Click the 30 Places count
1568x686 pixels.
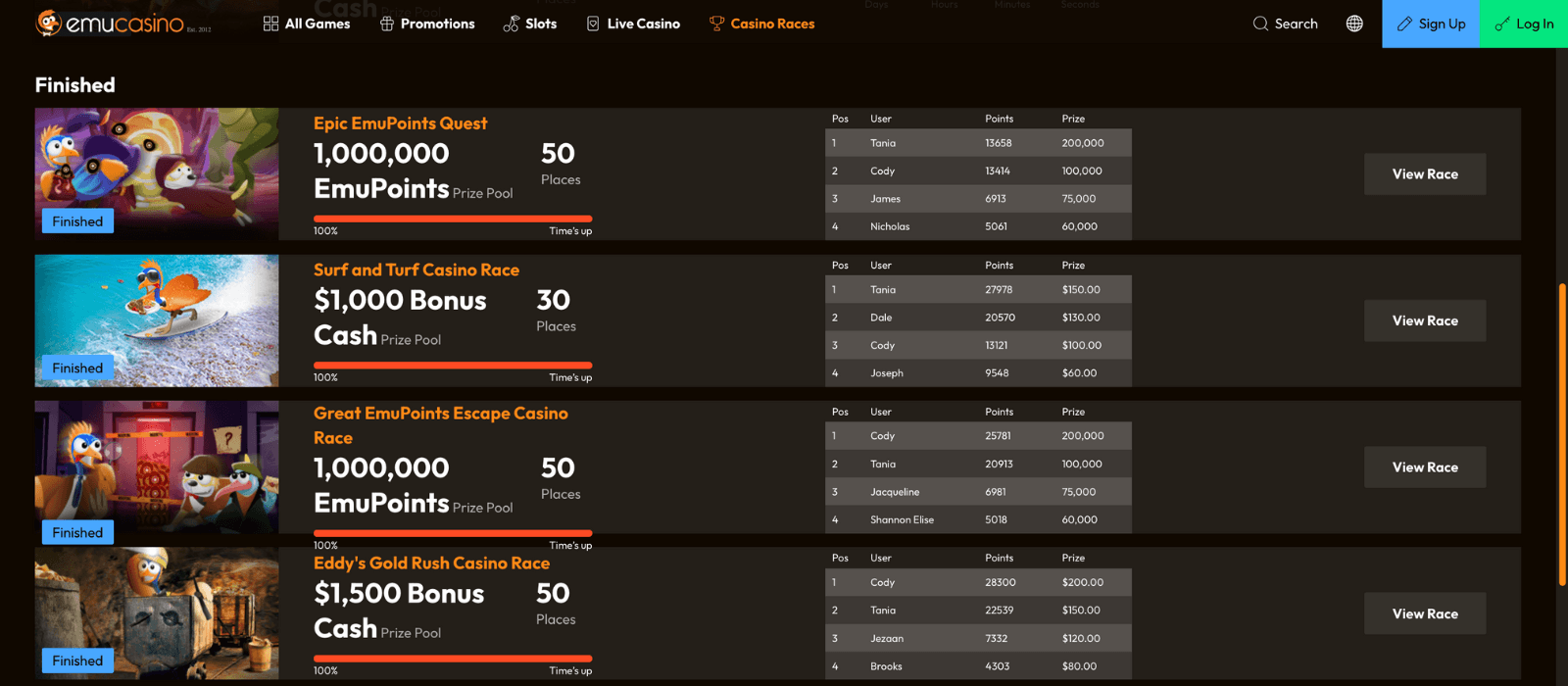(x=554, y=300)
